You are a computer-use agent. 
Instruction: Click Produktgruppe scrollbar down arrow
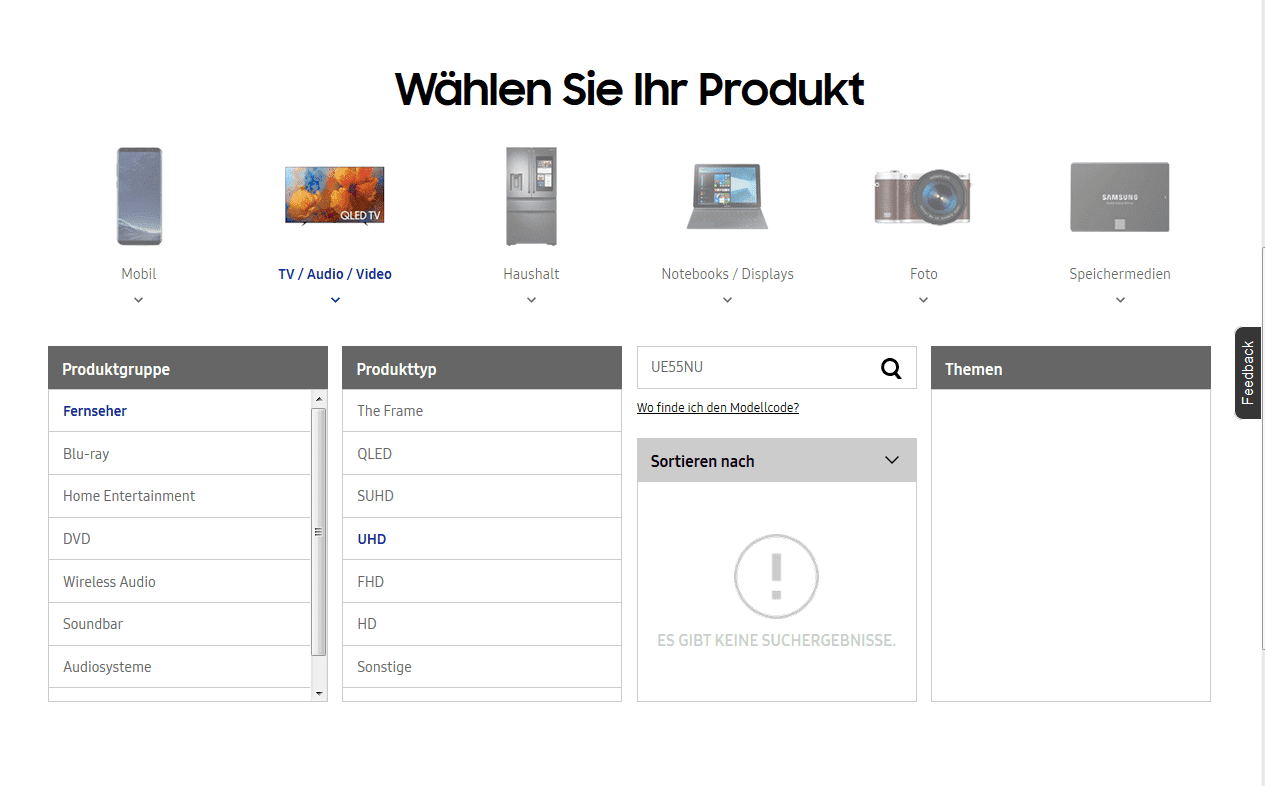point(319,693)
